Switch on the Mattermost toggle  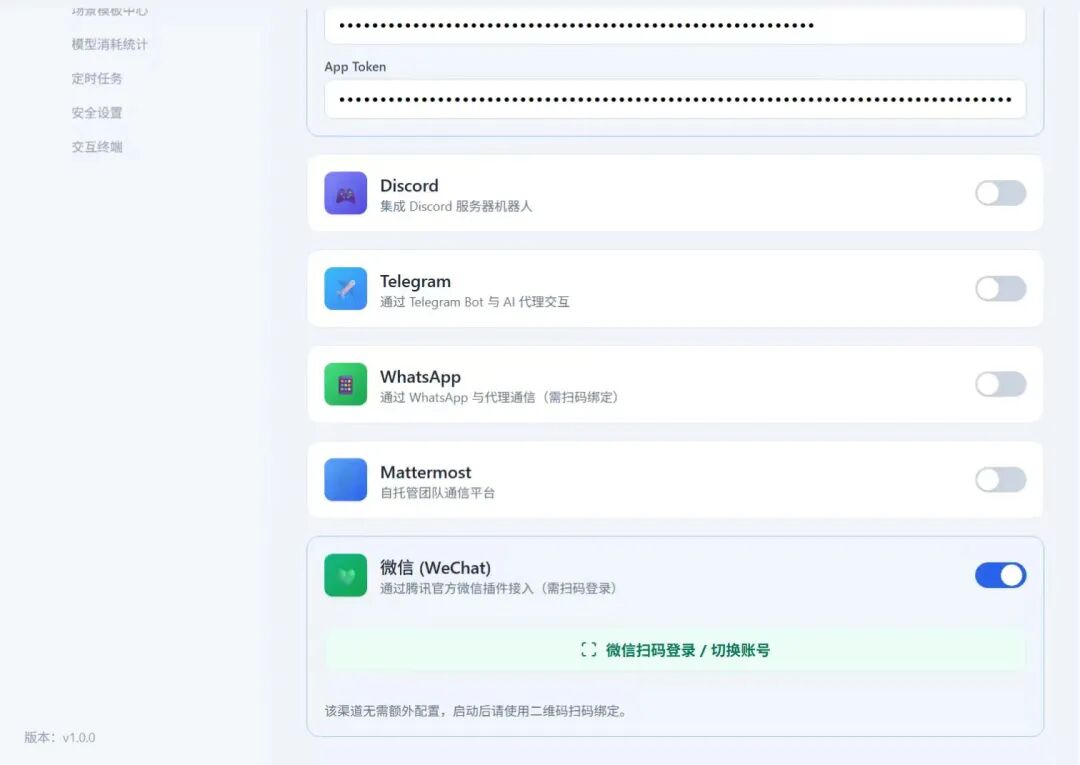point(1000,480)
